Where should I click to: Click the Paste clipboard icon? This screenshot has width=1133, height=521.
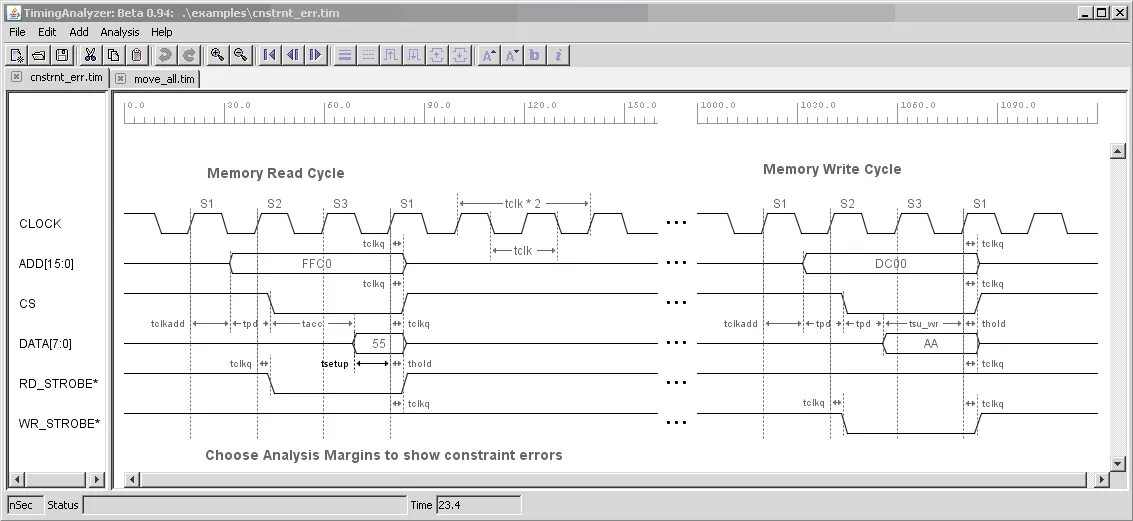(x=136, y=55)
